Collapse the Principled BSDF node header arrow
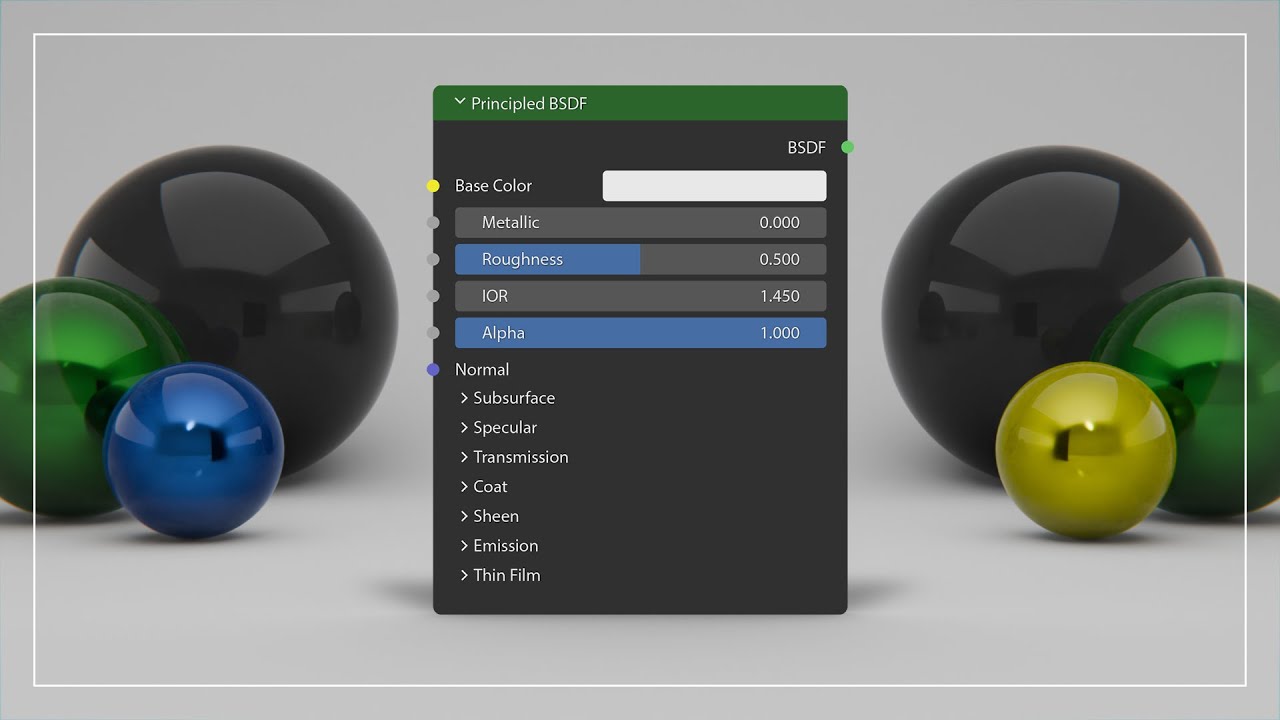 click(x=460, y=102)
